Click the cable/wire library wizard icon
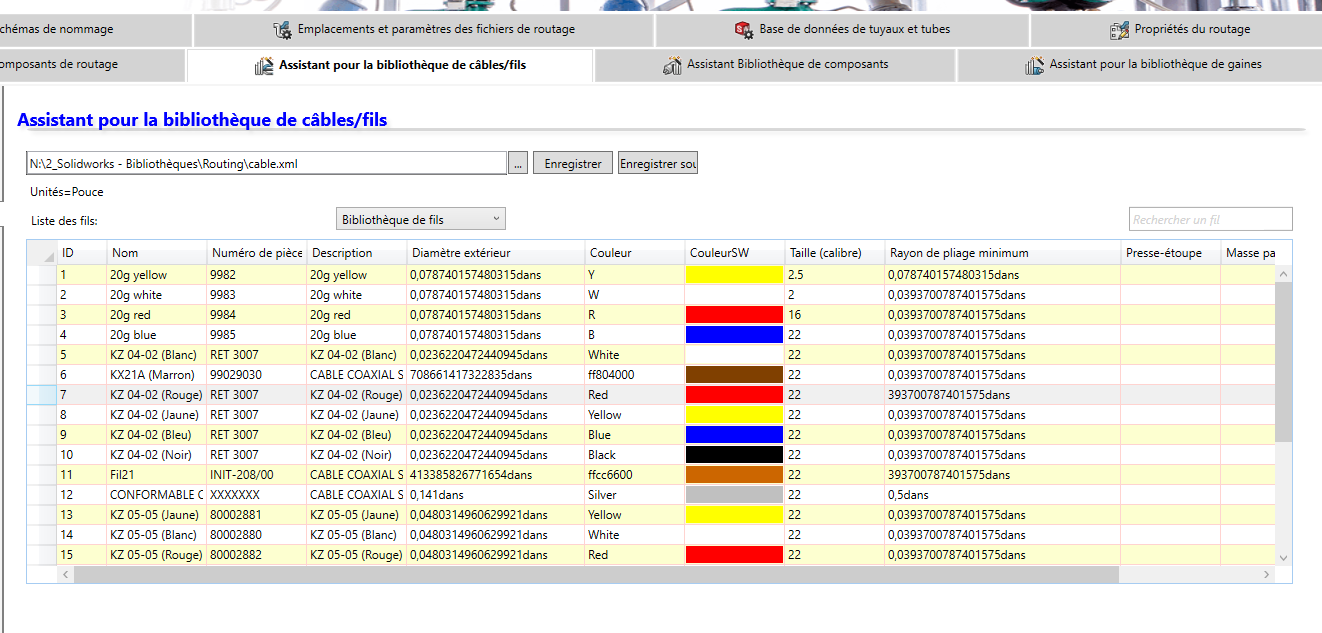 (x=264, y=65)
